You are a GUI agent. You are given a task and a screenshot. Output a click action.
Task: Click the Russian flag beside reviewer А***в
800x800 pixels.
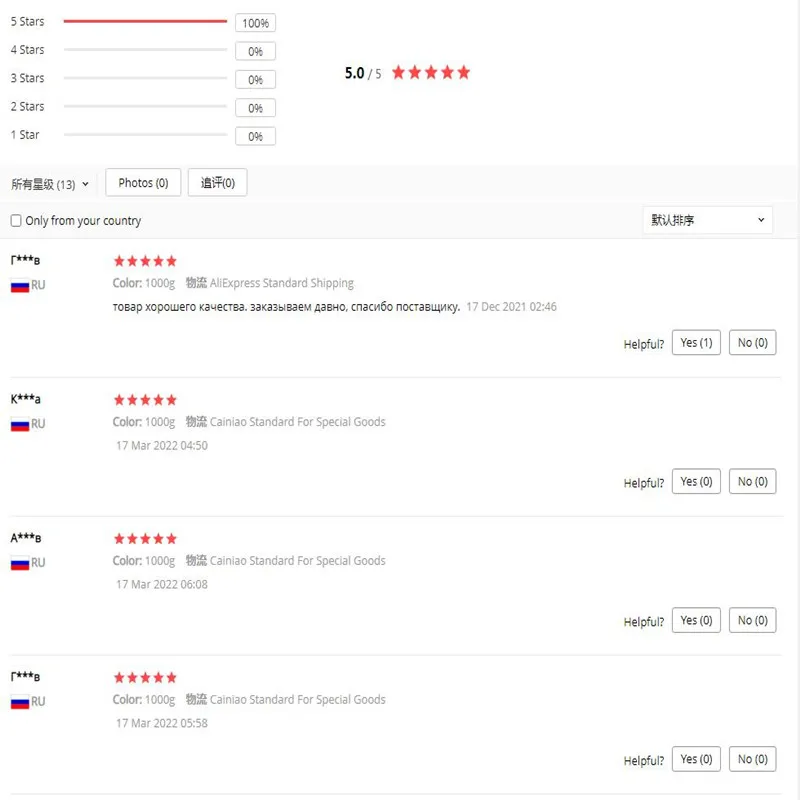click(19, 564)
